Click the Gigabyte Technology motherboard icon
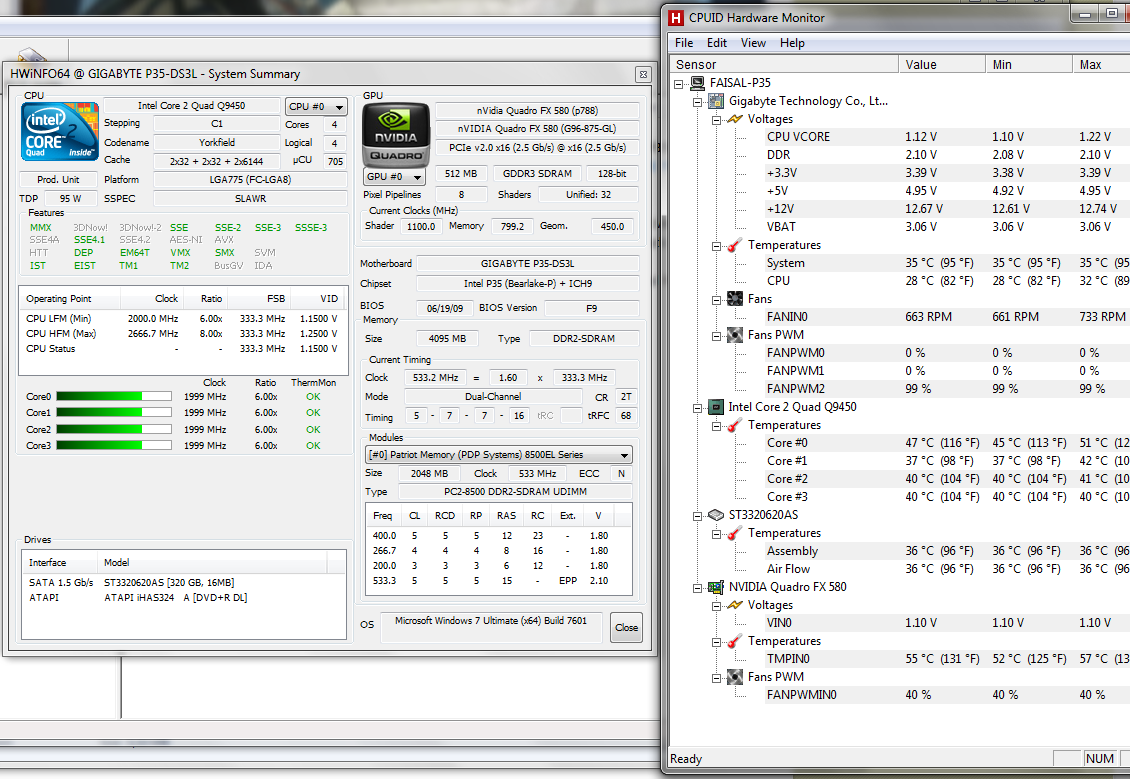Viewport: 1130px width, 779px height. tap(716, 101)
